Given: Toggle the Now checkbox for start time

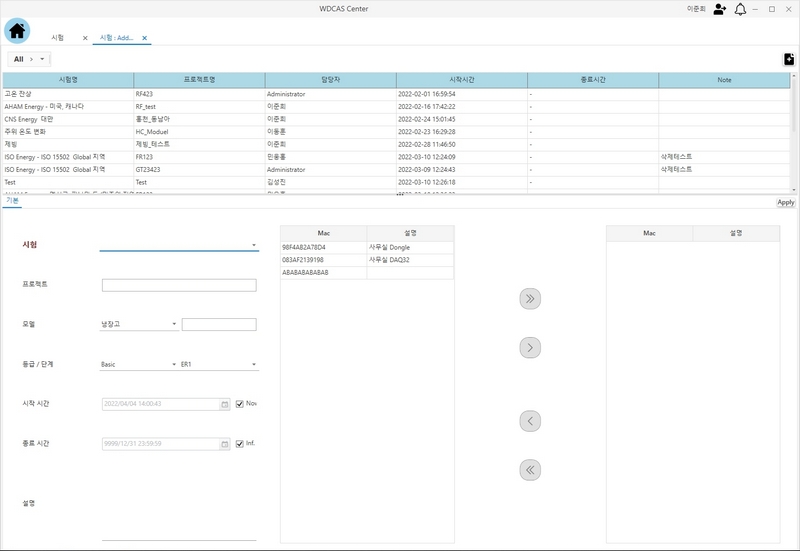Looking at the screenshot, I should 240,404.
